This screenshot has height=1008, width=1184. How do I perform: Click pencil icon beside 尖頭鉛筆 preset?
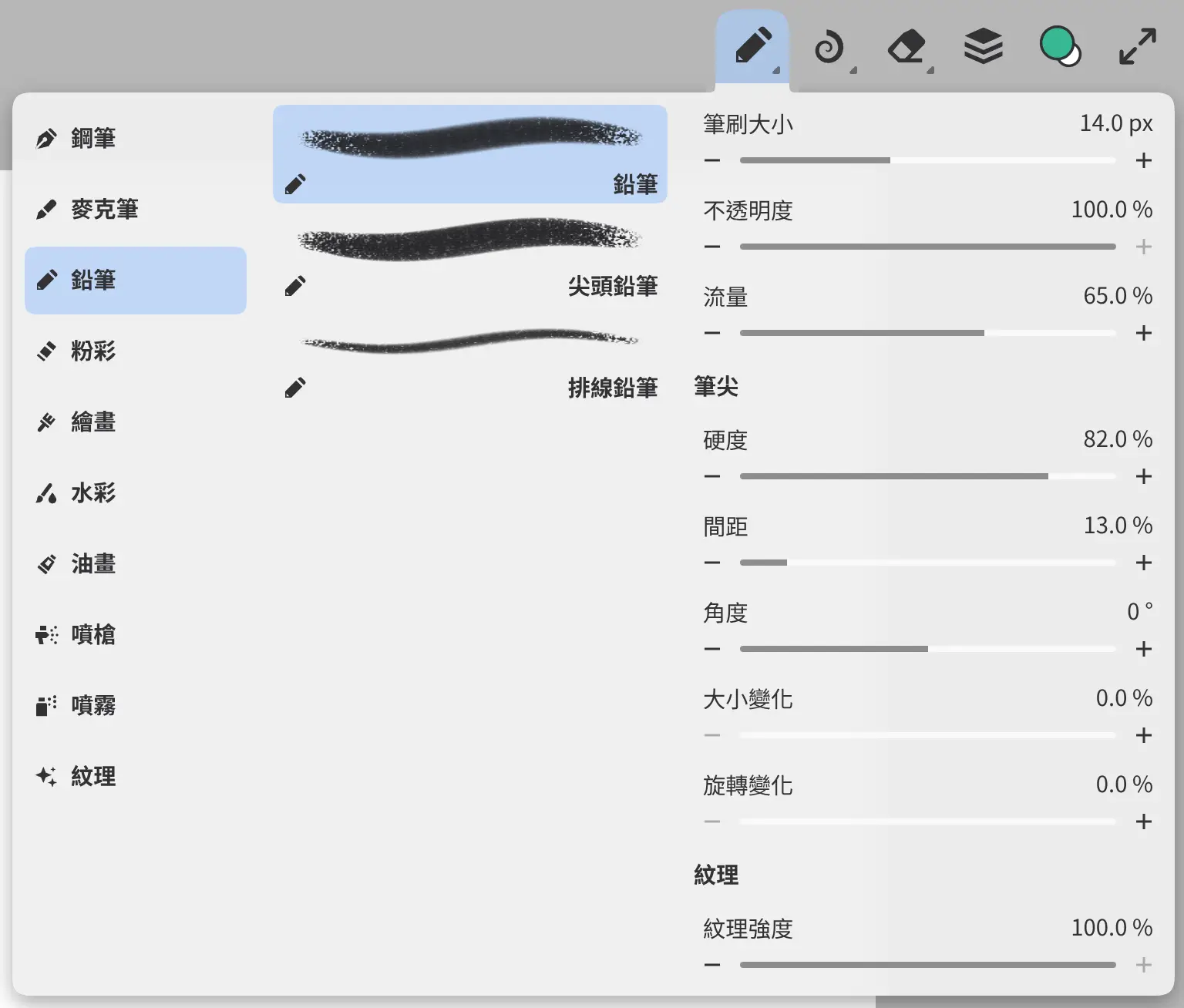click(x=295, y=286)
